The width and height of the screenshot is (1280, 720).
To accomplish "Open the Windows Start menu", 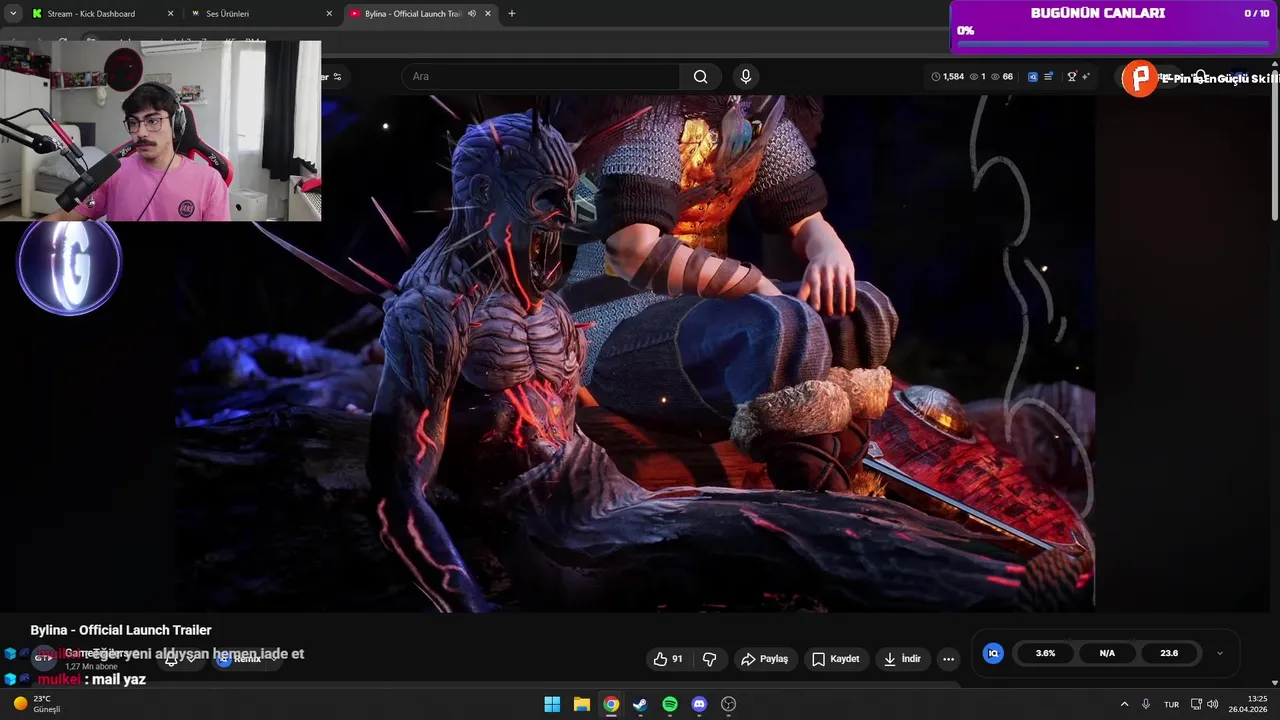I will tap(552, 704).
